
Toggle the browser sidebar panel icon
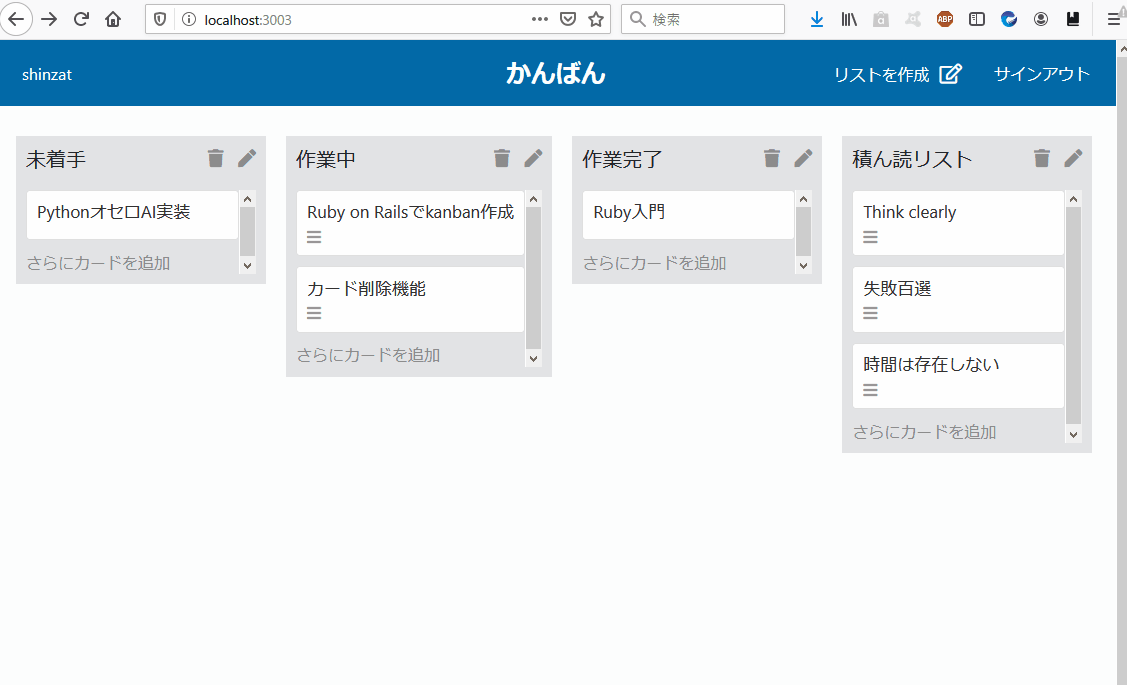click(x=976, y=18)
